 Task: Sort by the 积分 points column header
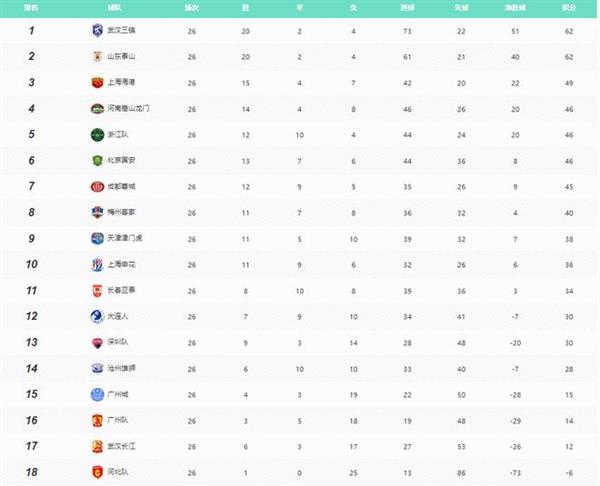click(x=569, y=8)
